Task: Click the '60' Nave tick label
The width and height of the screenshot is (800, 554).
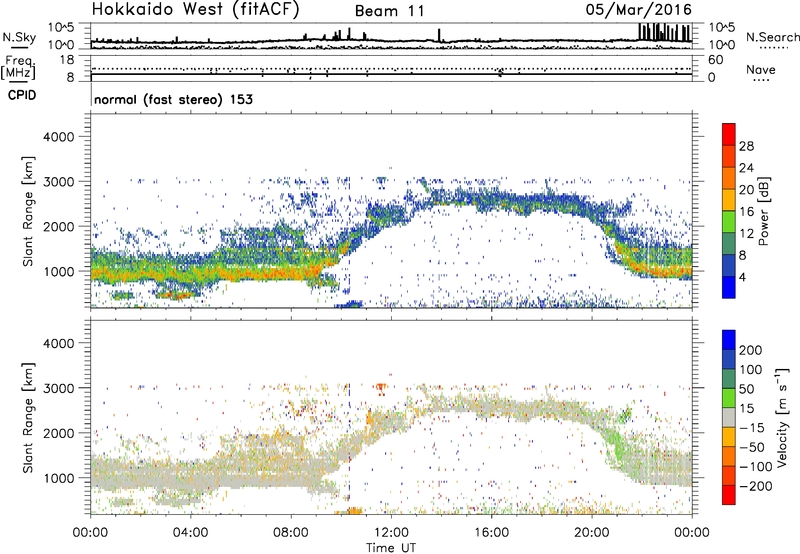Action: [x=715, y=60]
